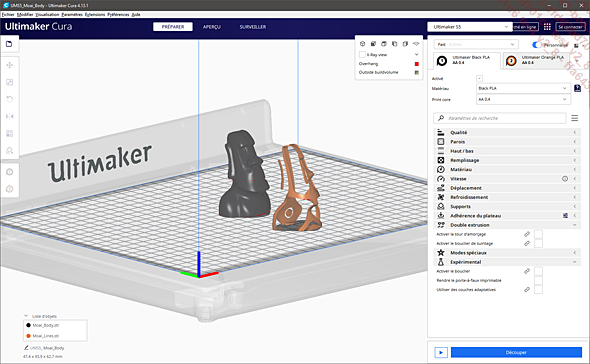The height and width of the screenshot is (364, 590).
Task: Expand the Qualité settings section
Action: click(x=507, y=133)
